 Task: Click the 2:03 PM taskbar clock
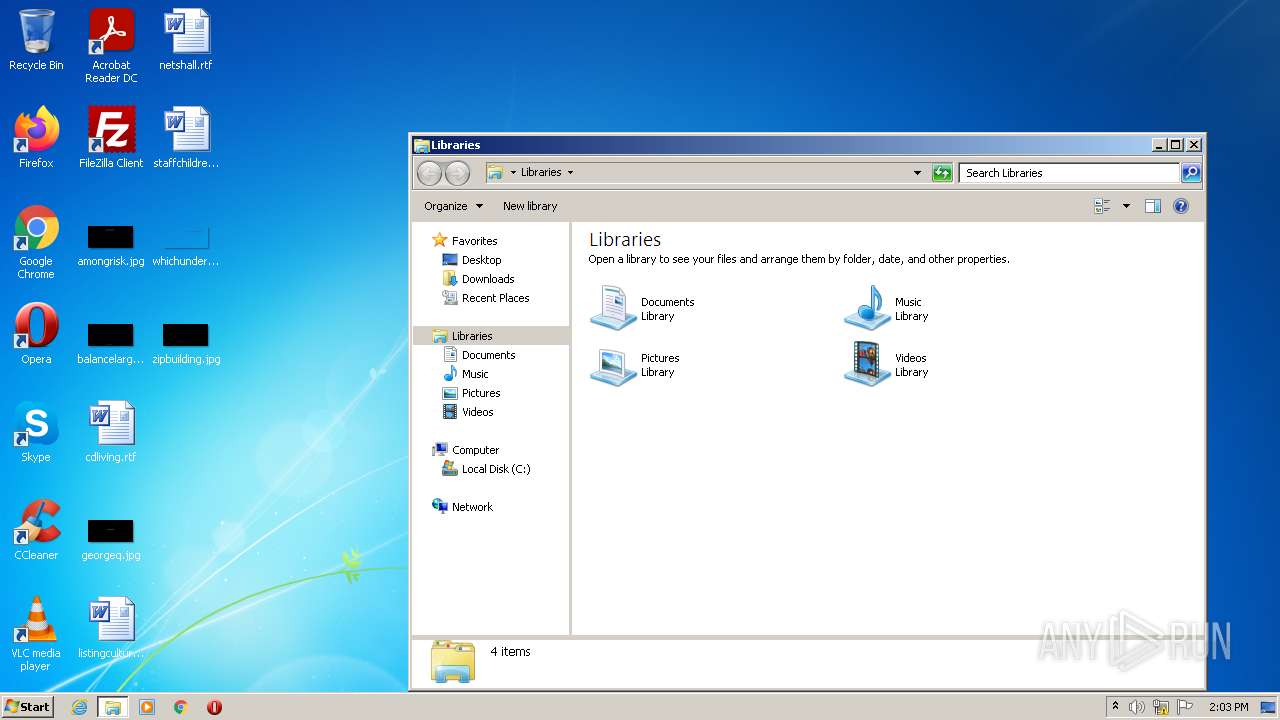coord(1228,707)
